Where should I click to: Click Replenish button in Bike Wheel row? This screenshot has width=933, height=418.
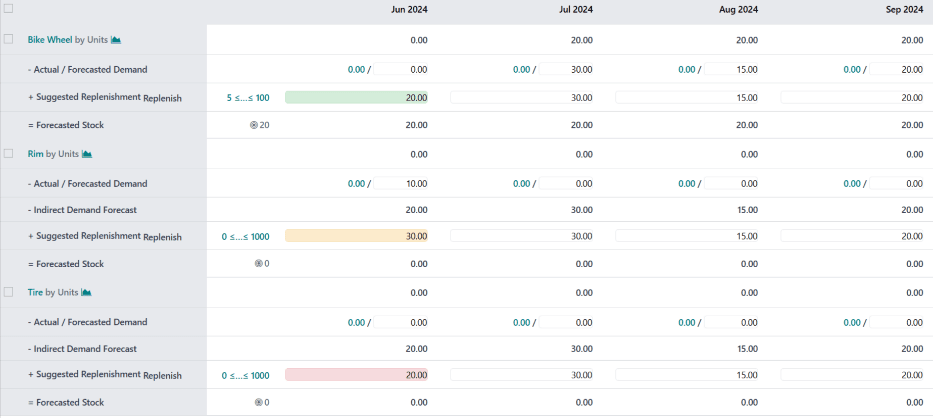(162, 98)
